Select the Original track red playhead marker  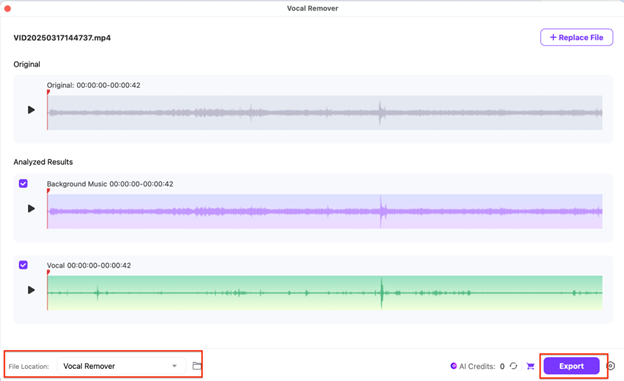pyautogui.click(x=48, y=92)
